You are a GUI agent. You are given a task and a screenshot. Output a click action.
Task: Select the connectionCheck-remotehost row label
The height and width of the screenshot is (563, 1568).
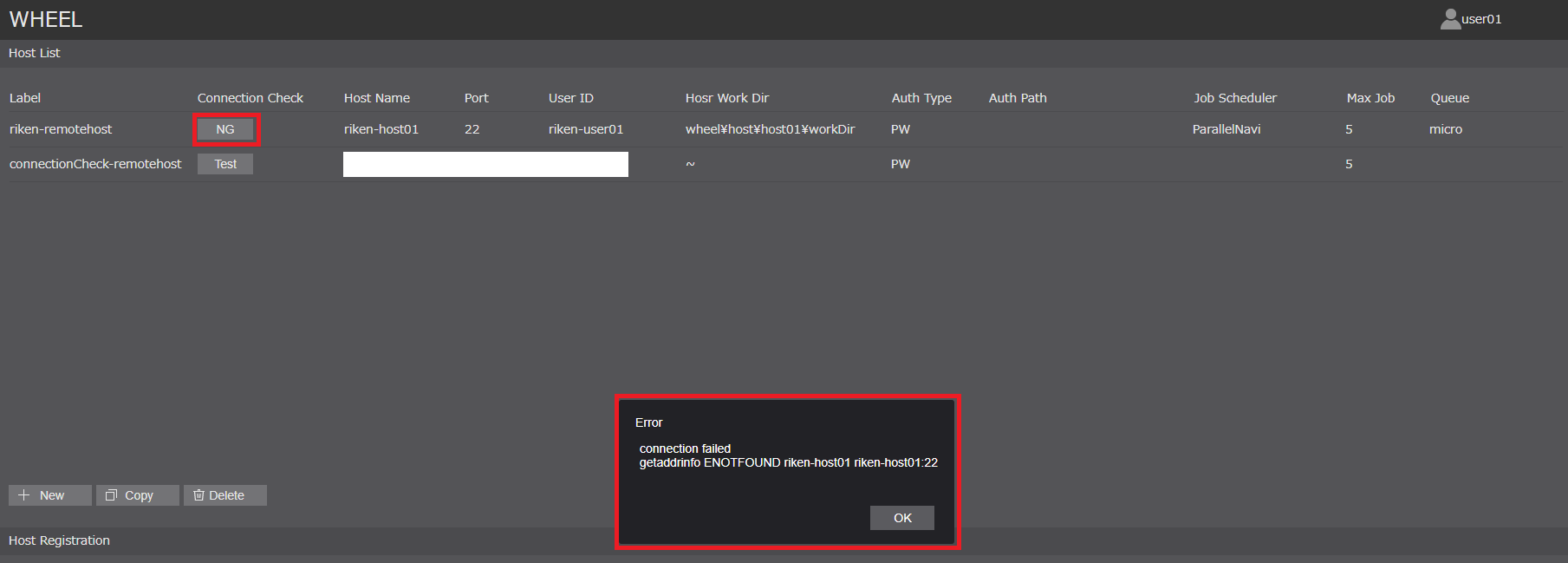tap(95, 164)
